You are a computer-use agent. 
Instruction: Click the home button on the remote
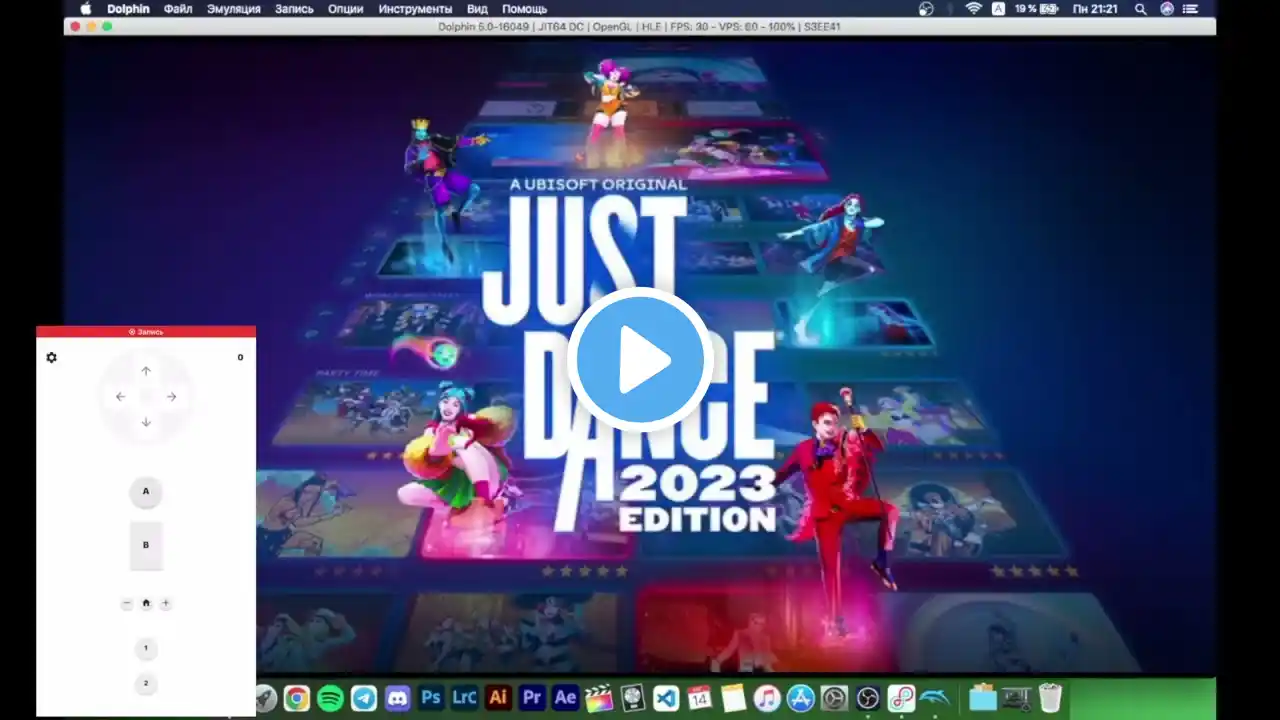(x=146, y=603)
